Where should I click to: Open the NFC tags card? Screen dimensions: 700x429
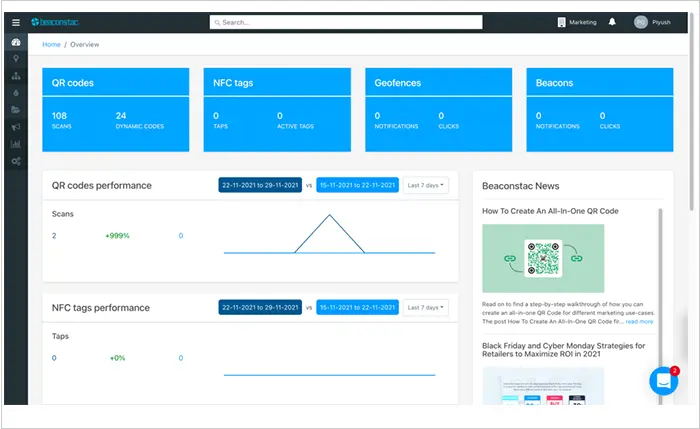coord(277,110)
